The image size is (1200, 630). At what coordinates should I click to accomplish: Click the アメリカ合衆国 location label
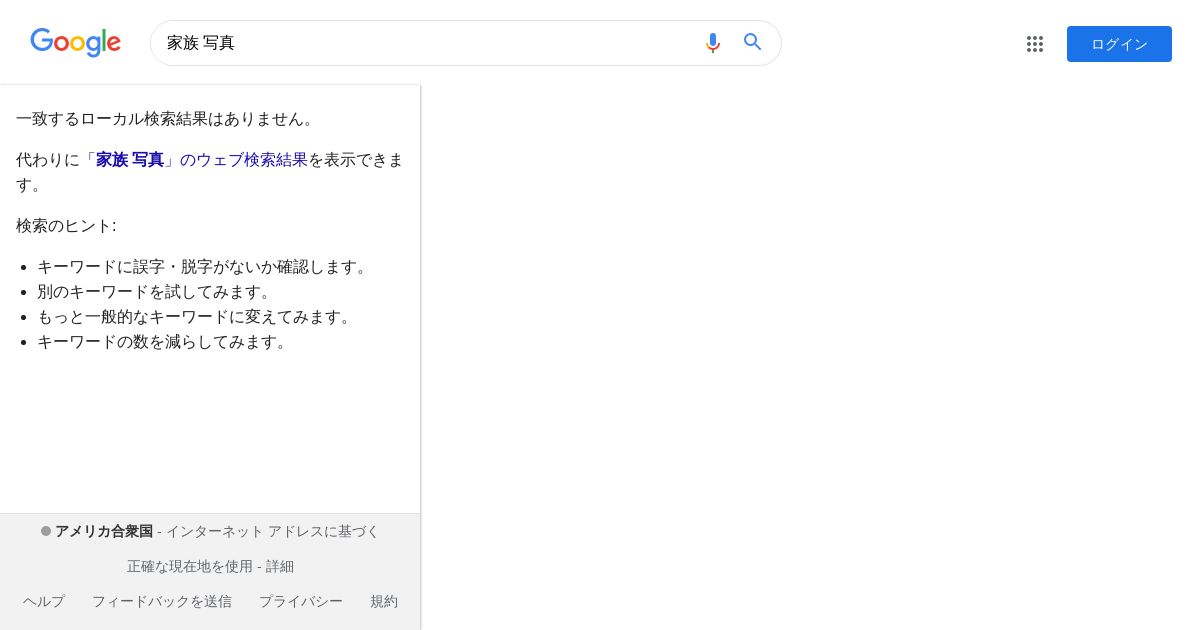click(x=104, y=531)
